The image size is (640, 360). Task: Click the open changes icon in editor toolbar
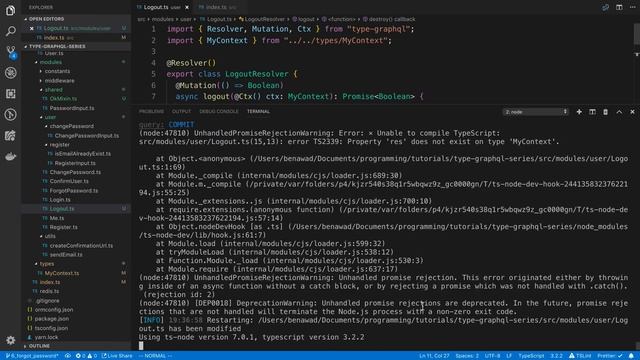coord(605,7)
